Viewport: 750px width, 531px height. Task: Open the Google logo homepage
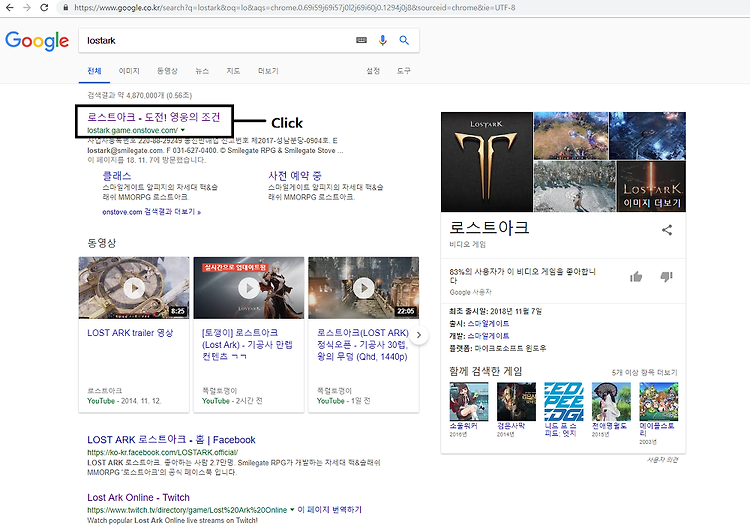click(37, 41)
